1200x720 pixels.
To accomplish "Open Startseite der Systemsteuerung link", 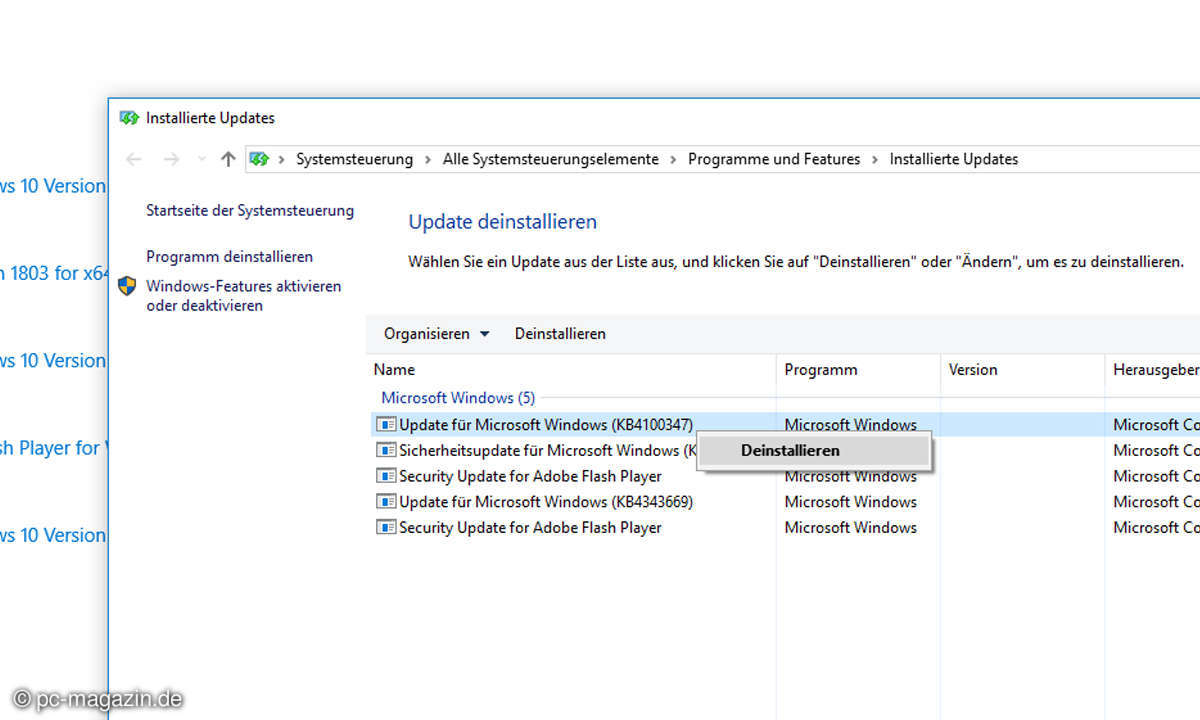I will coord(250,211).
